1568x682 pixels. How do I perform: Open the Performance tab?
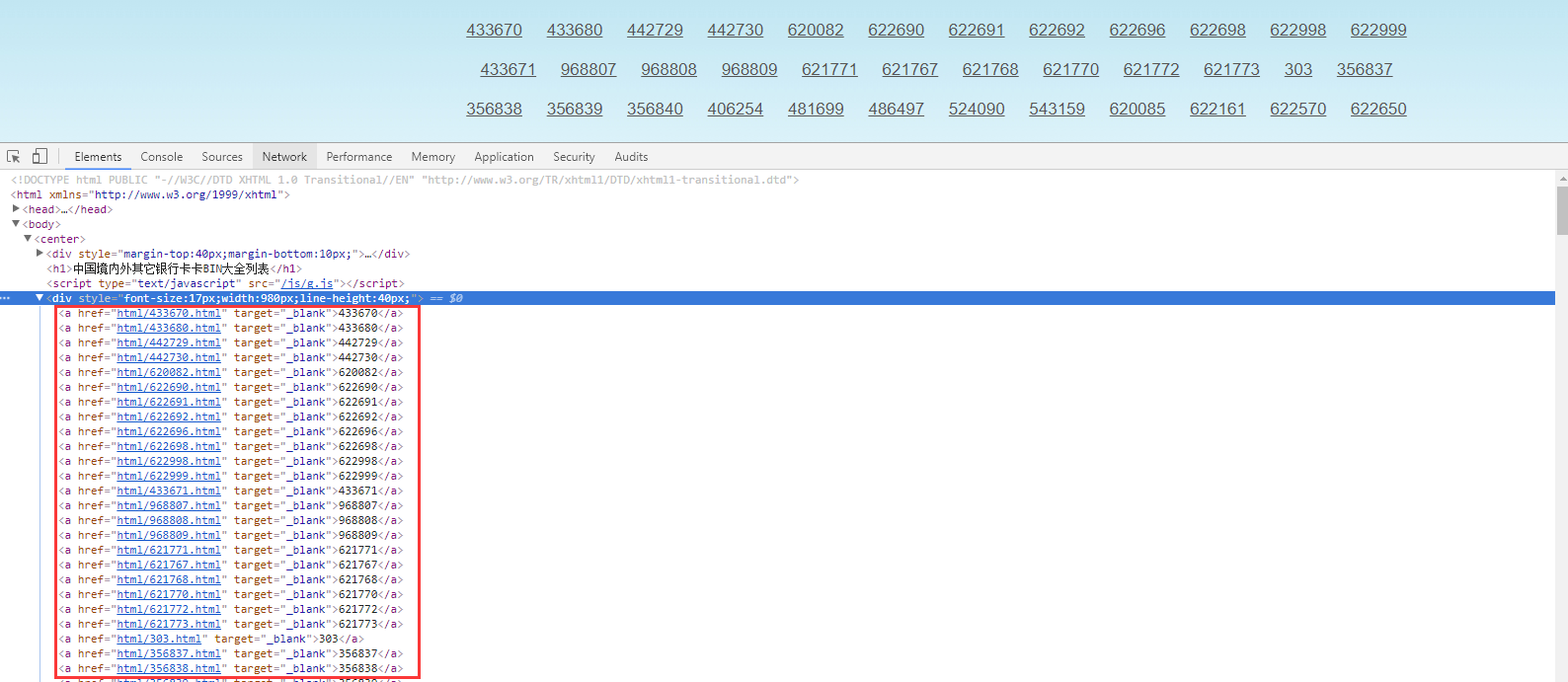359,157
